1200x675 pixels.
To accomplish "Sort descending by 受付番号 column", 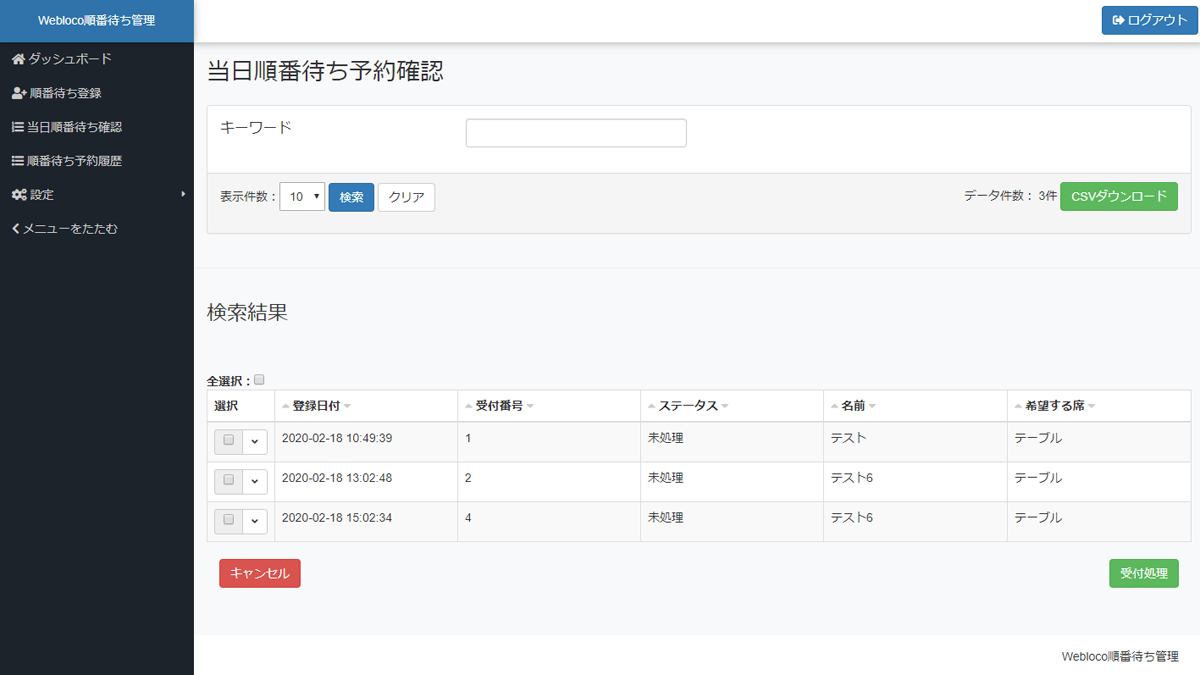I will (530, 406).
